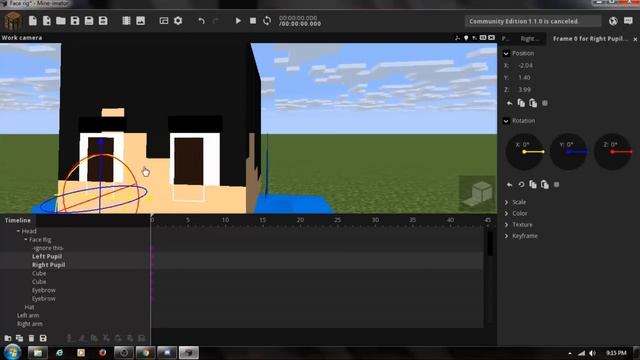640x360 pixels.
Task: Undo the last action
Action: [201, 21]
